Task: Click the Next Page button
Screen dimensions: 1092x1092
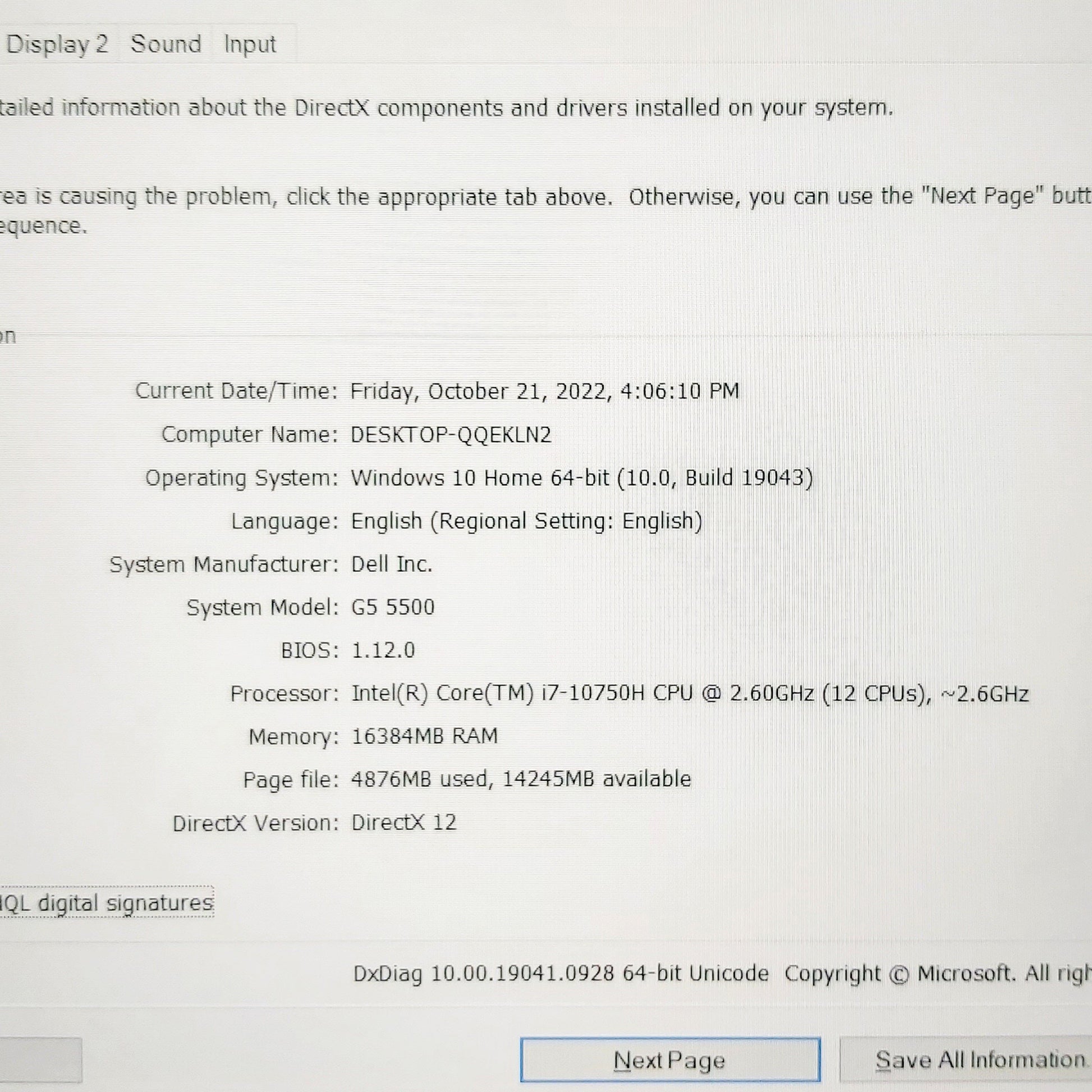Action: coord(670,1060)
